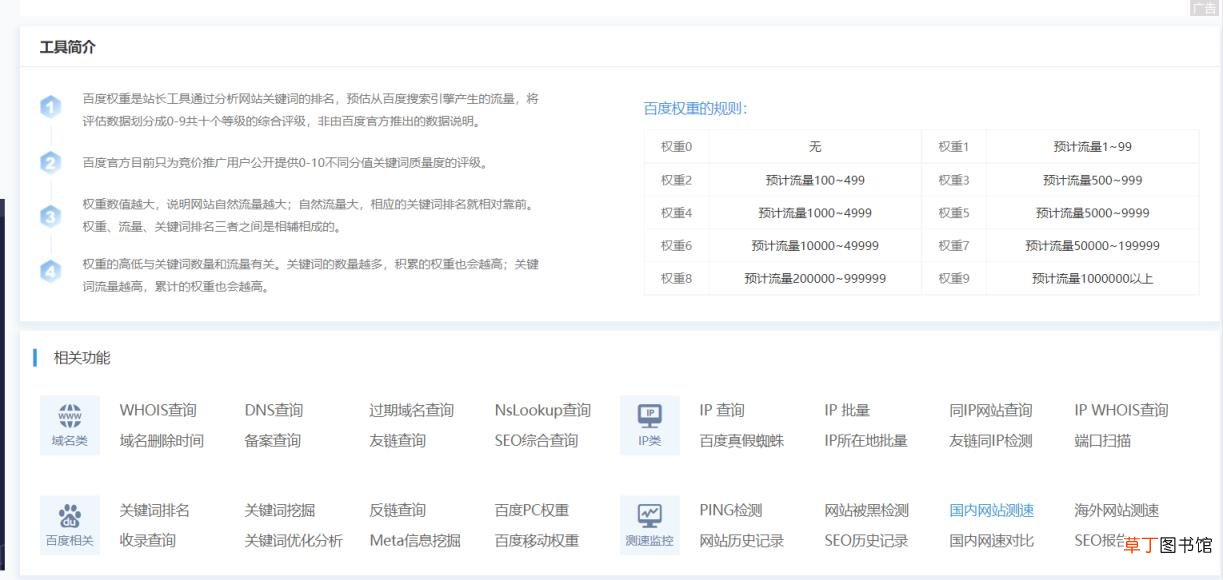Open SEO综合查询 link
This screenshot has height=580, width=1223.
coord(537,440)
